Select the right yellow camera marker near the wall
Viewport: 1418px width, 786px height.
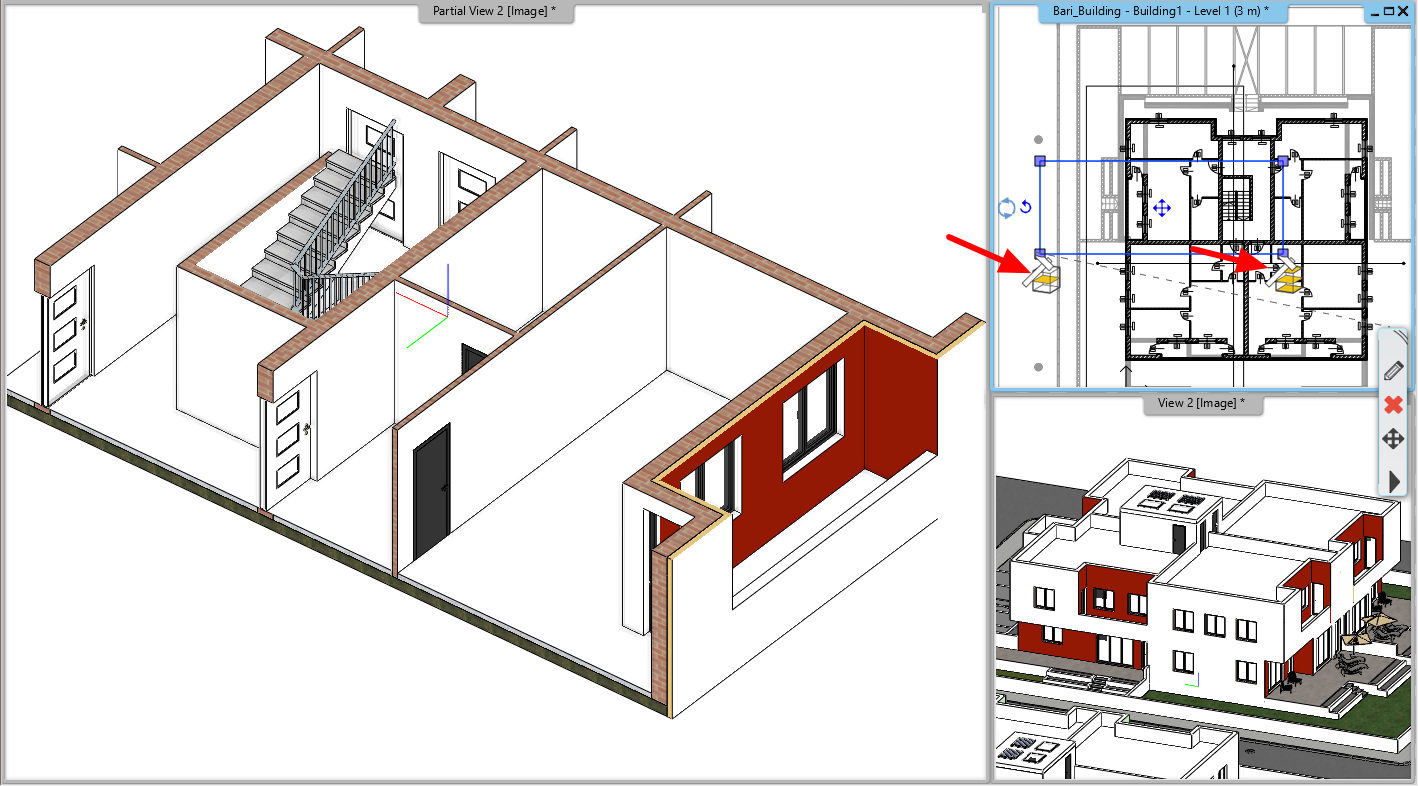(x=1286, y=281)
